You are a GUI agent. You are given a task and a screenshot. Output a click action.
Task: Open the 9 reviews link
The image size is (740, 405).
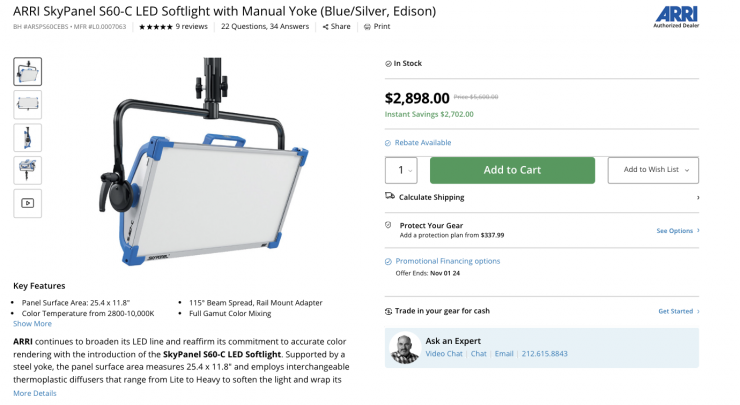tap(192, 27)
